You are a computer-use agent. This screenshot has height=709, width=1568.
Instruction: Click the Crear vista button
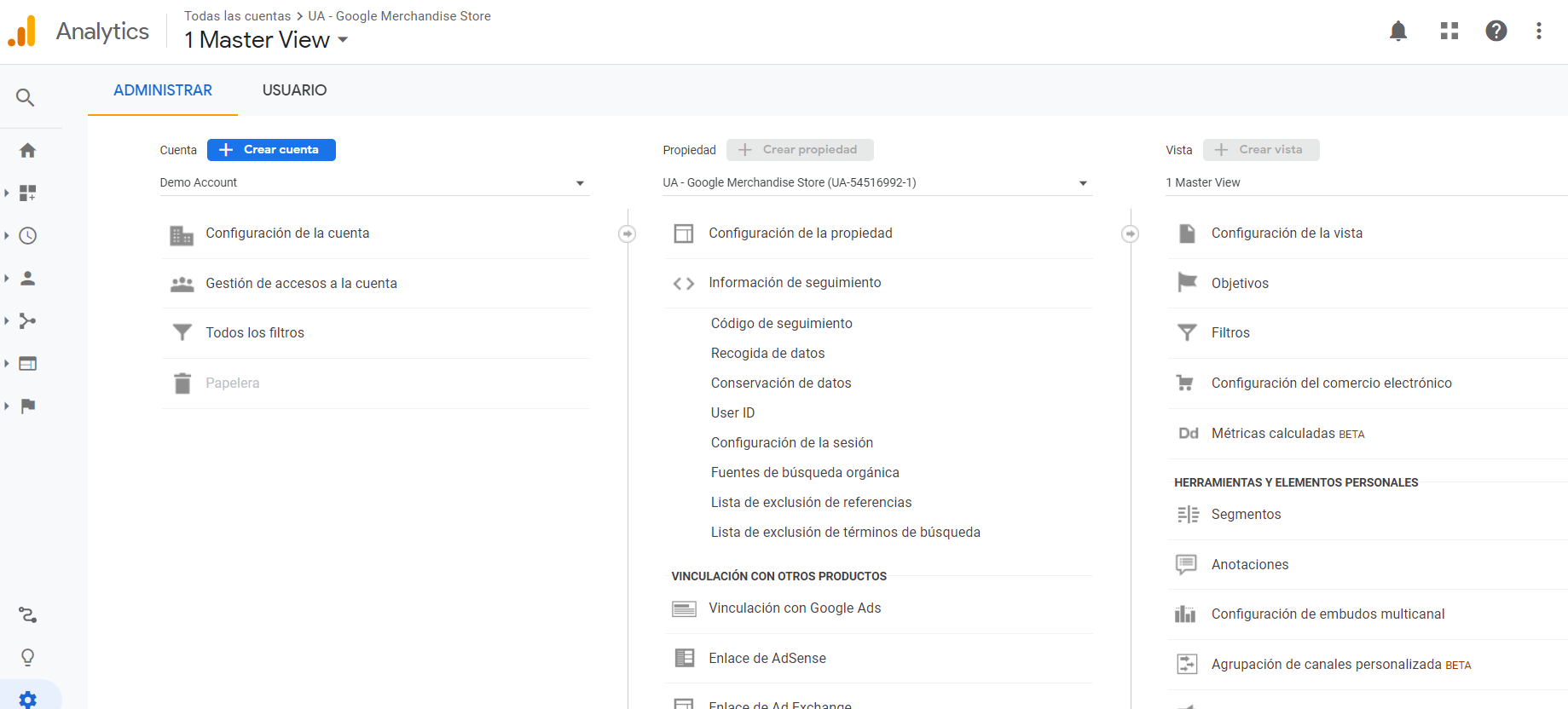(x=1261, y=150)
